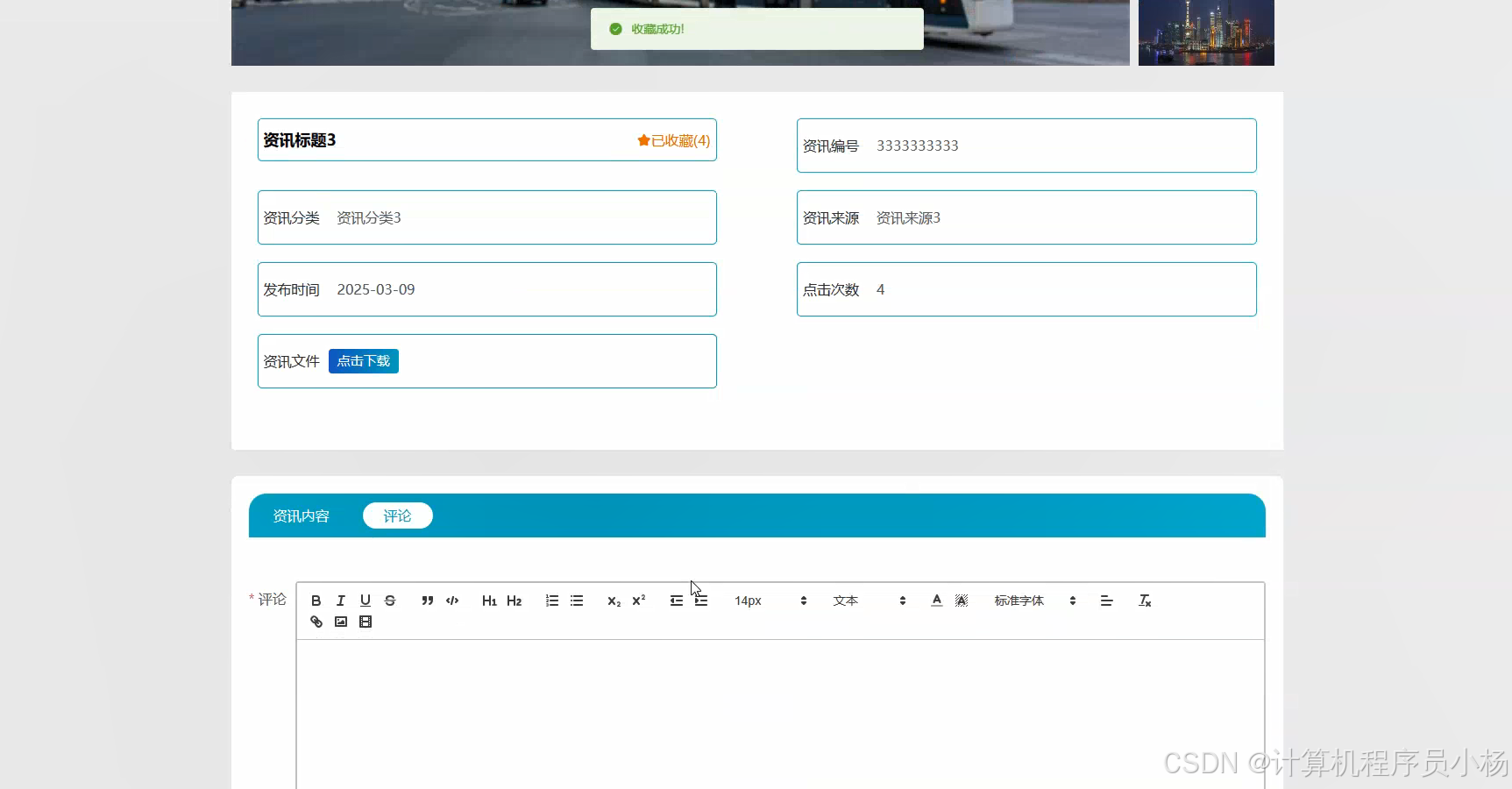Apply Heading 2 style
This screenshot has height=789, width=1512.
(515, 601)
